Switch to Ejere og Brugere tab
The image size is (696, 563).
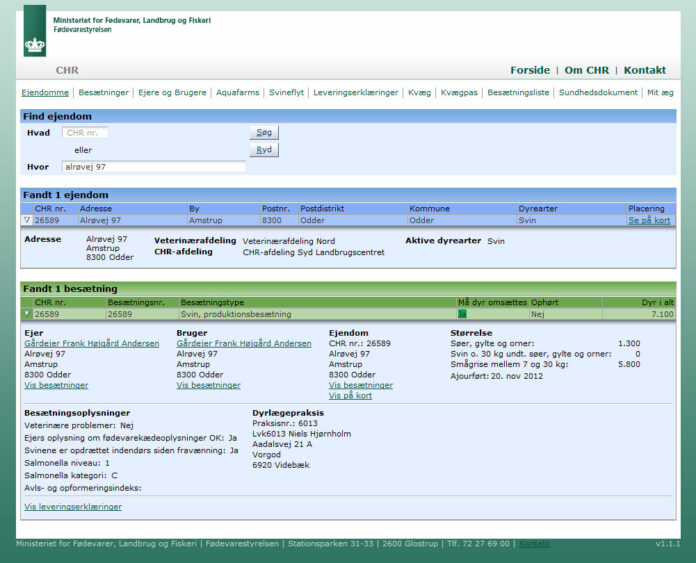(172, 92)
